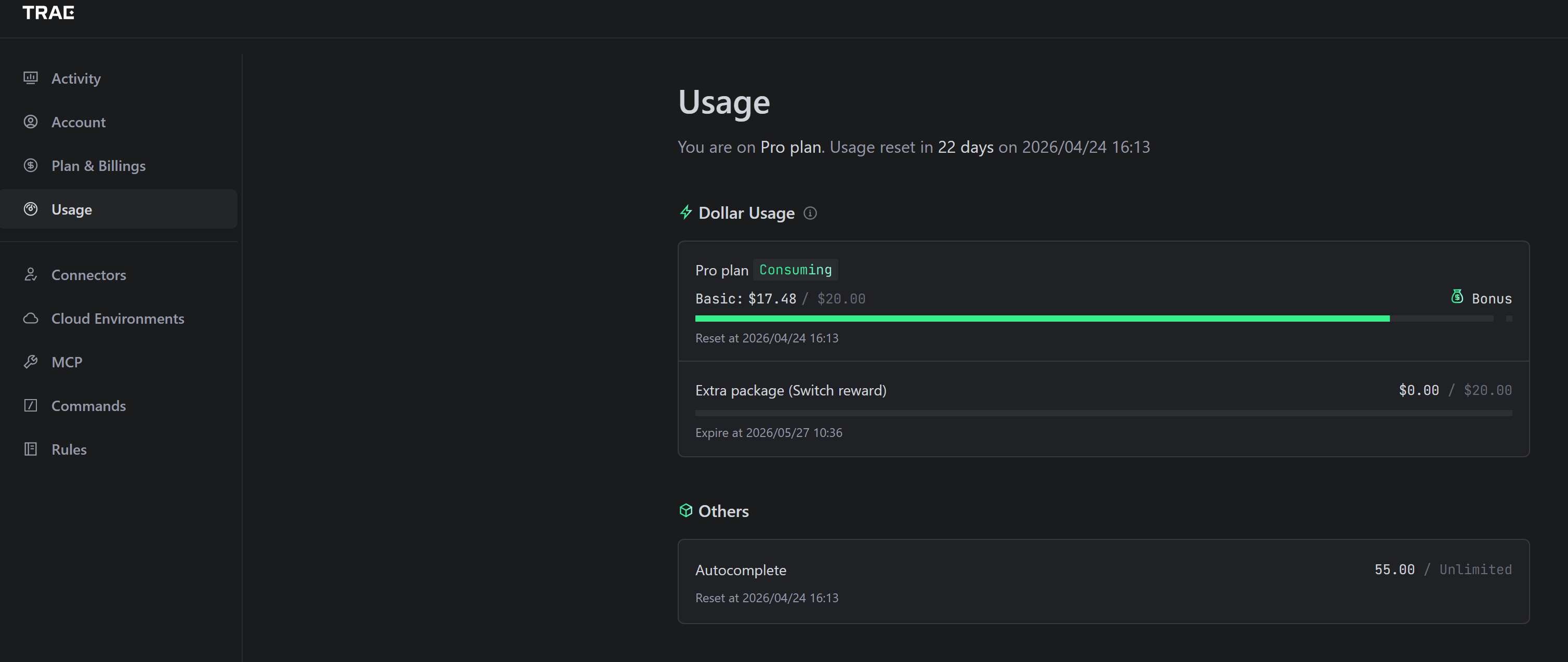Click the lightning bolt Dollar Usage icon

(686, 213)
